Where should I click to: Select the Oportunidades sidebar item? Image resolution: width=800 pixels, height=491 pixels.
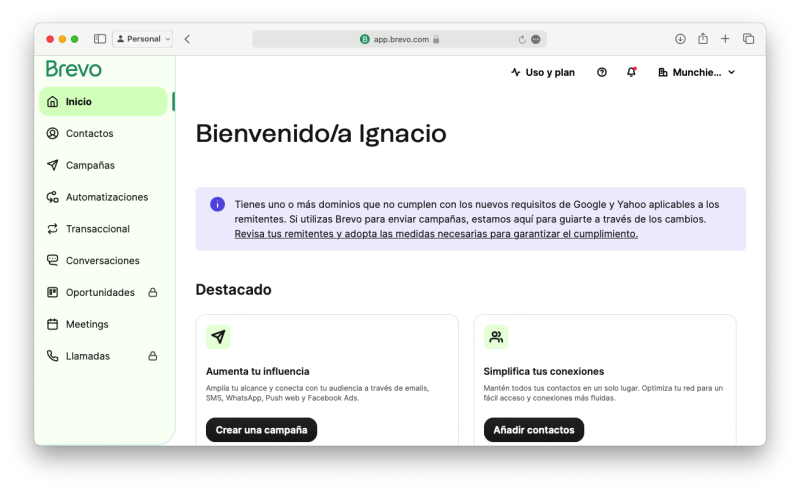pos(103,292)
